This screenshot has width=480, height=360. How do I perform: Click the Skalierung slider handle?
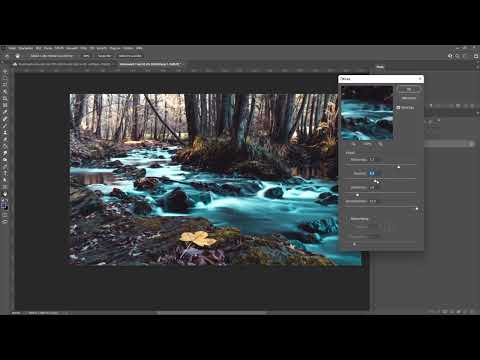point(357,195)
